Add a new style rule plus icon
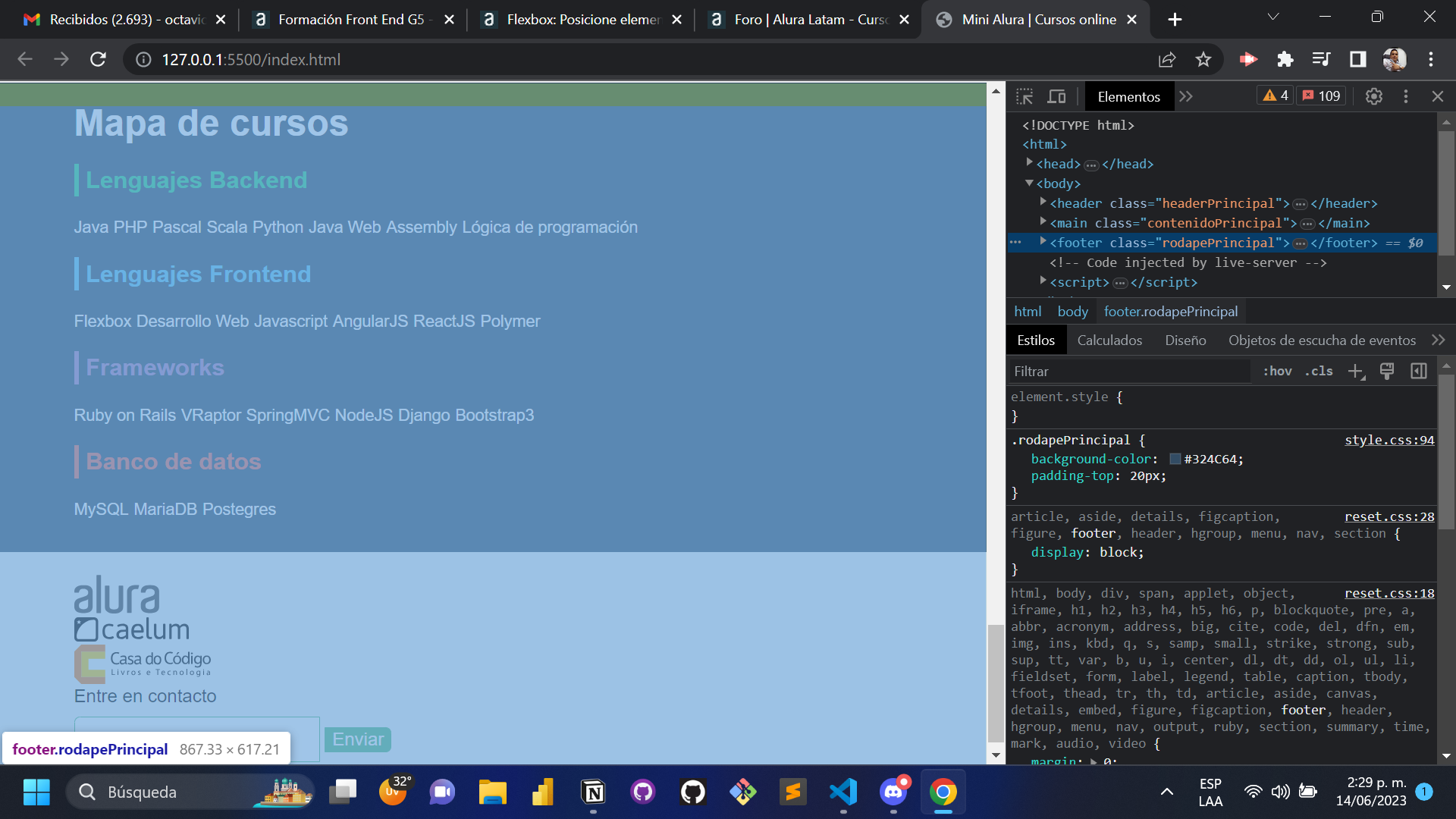The width and height of the screenshot is (1456, 819). (1356, 371)
